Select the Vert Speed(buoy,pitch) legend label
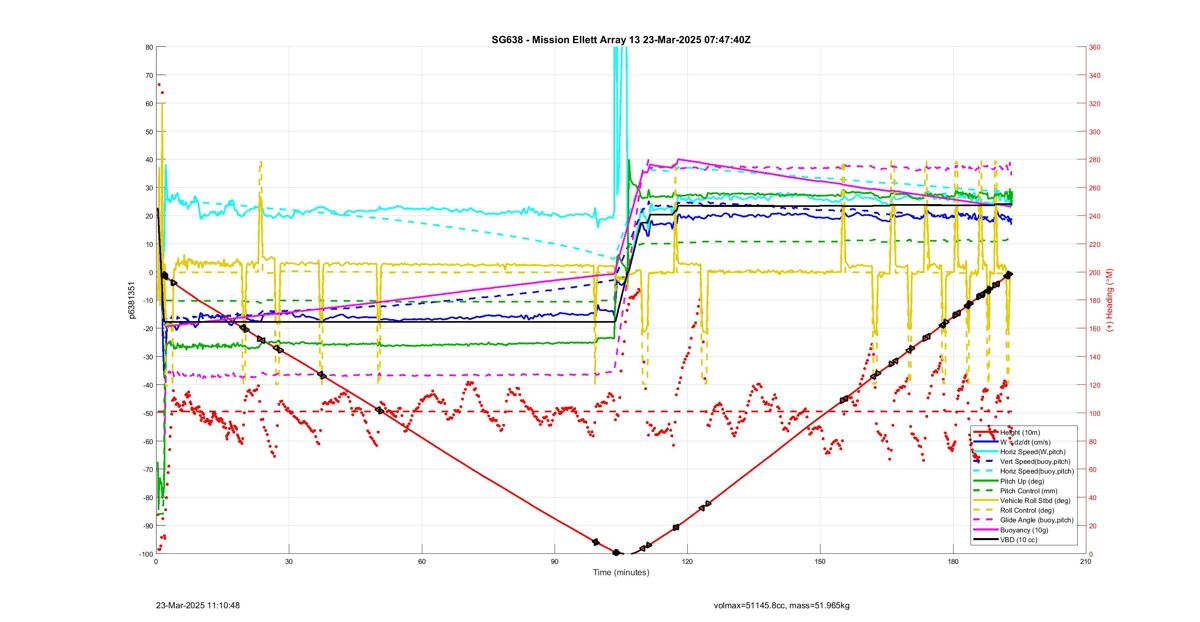1200x622 pixels. (1036, 461)
